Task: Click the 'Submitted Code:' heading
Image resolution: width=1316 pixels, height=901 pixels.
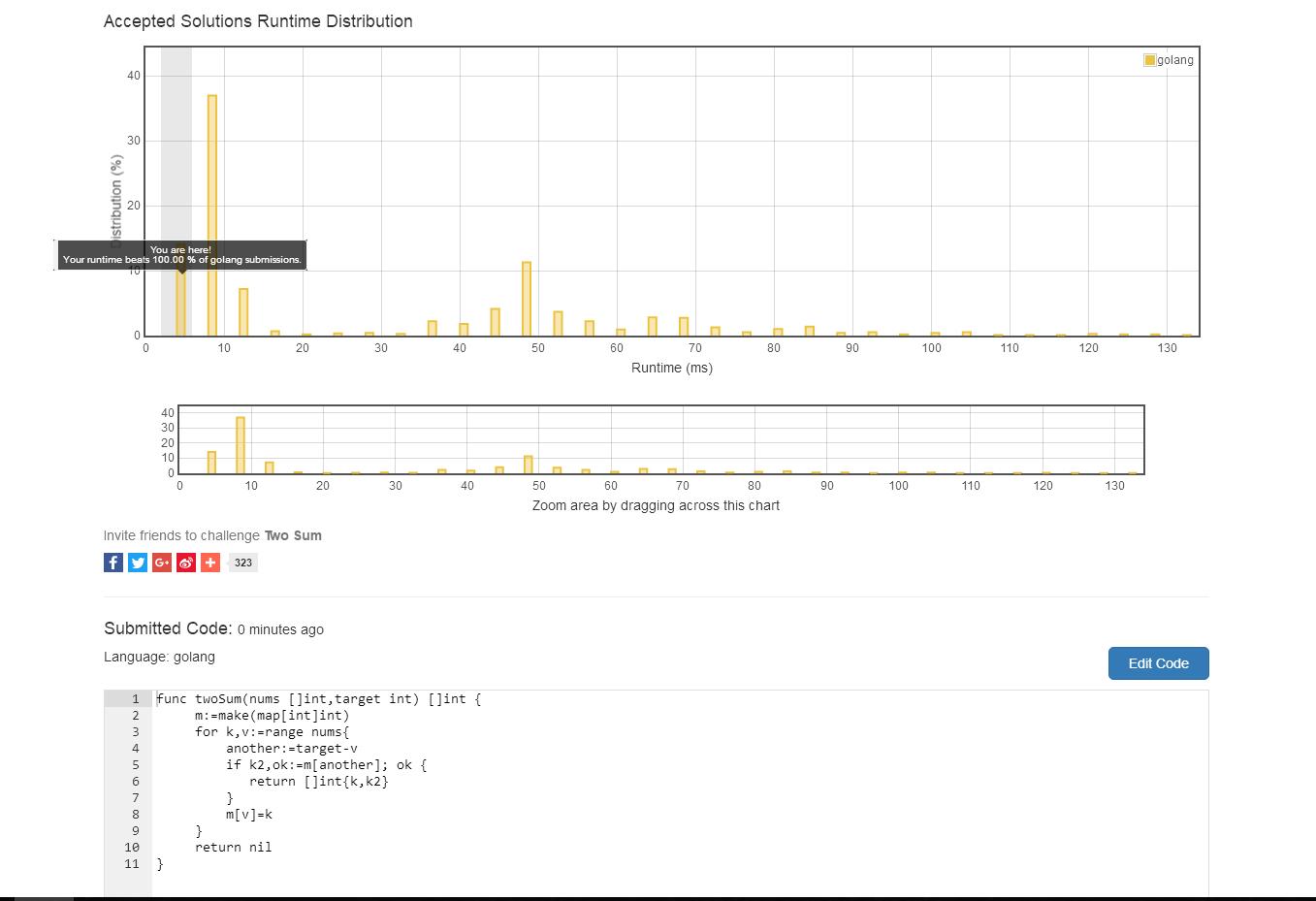Action: click(168, 628)
